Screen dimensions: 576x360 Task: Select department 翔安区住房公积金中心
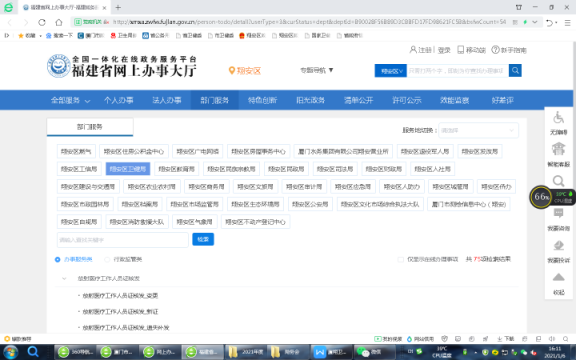coord(134,151)
